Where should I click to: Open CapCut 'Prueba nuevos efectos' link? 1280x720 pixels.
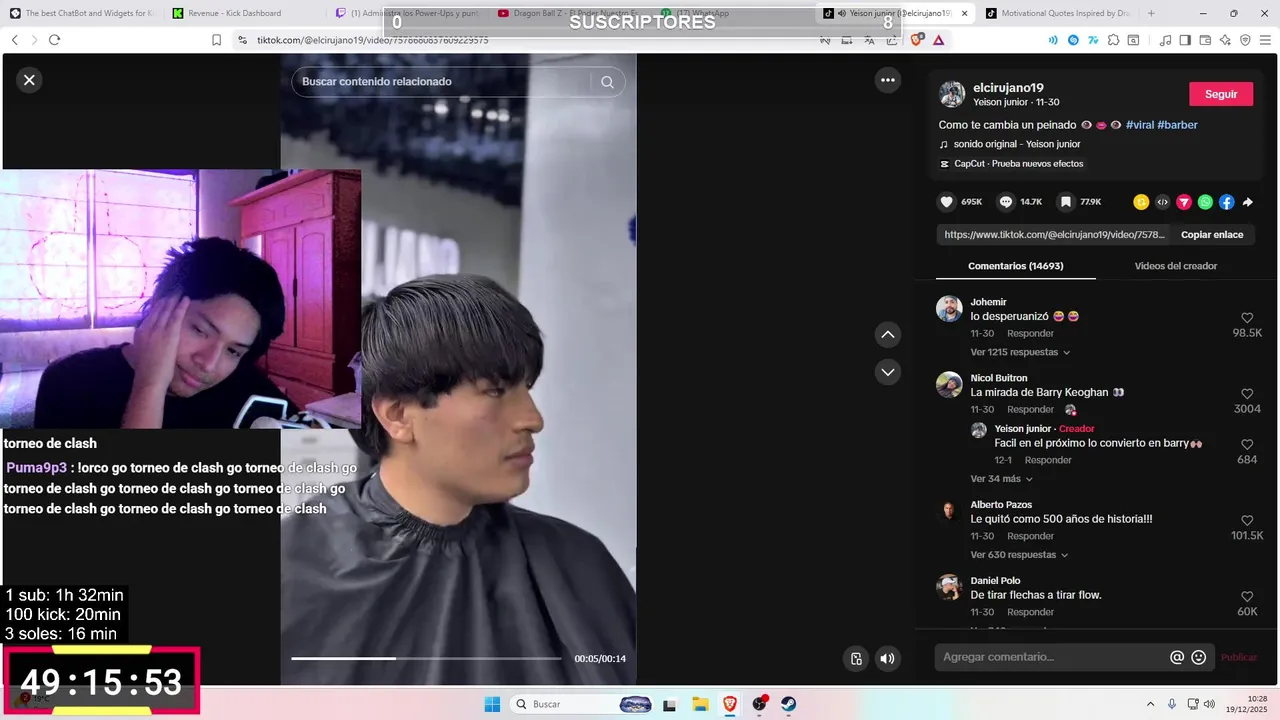pyautogui.click(x=1010, y=164)
